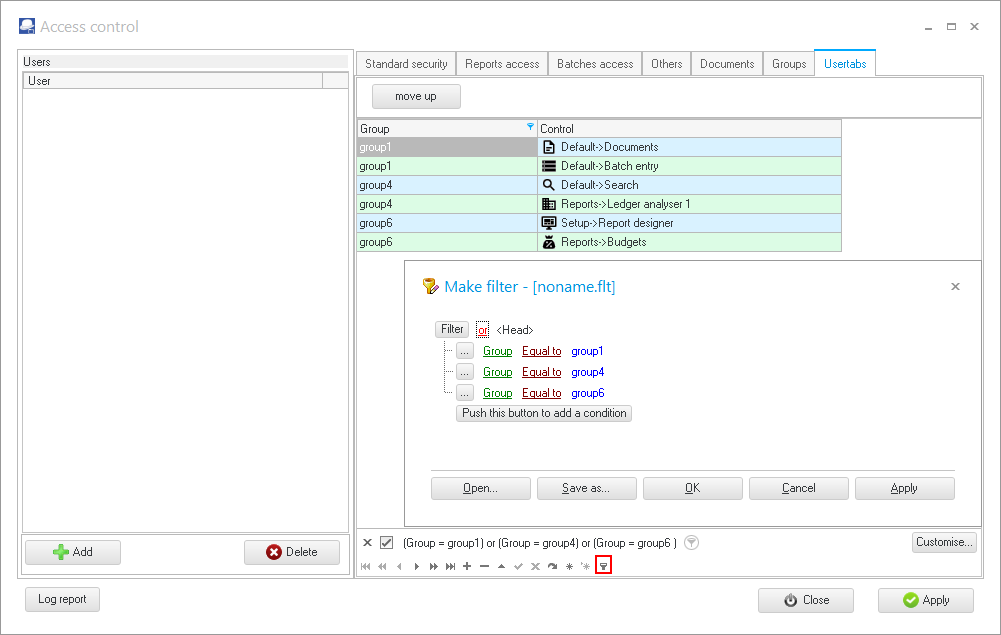Click the Ledger analyser building icon

(x=548, y=204)
